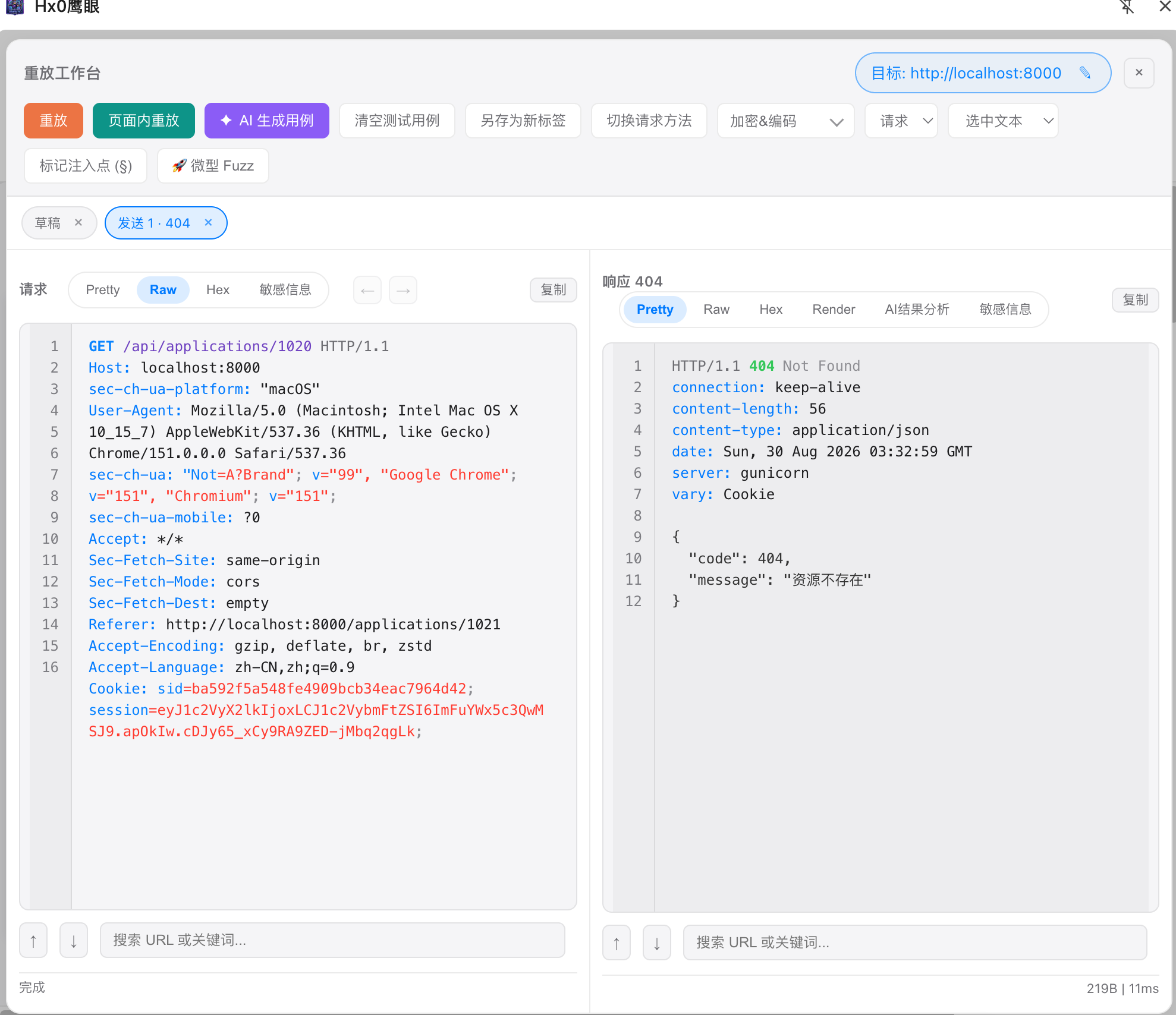The image size is (1176, 1015).
Task: Open the AI结果分析 tab
Action: pyautogui.click(x=917, y=310)
